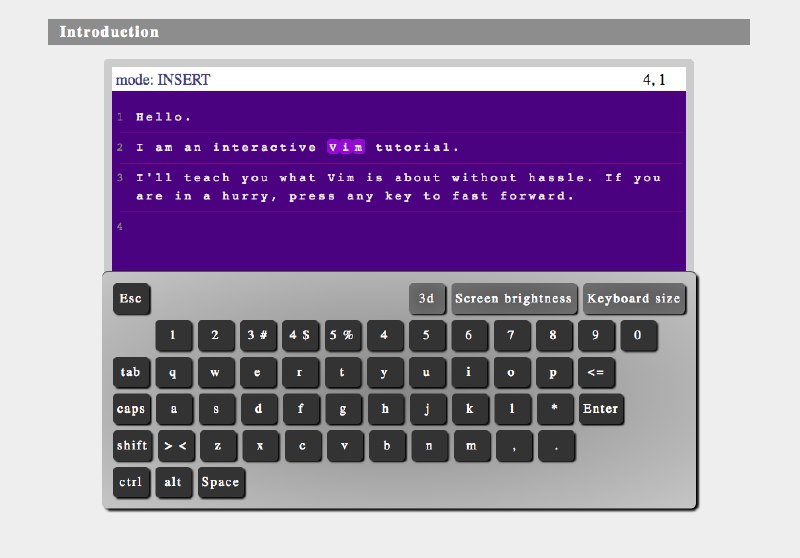This screenshot has height=558, width=800.
Task: Tap the z key
Action: click(x=218, y=445)
